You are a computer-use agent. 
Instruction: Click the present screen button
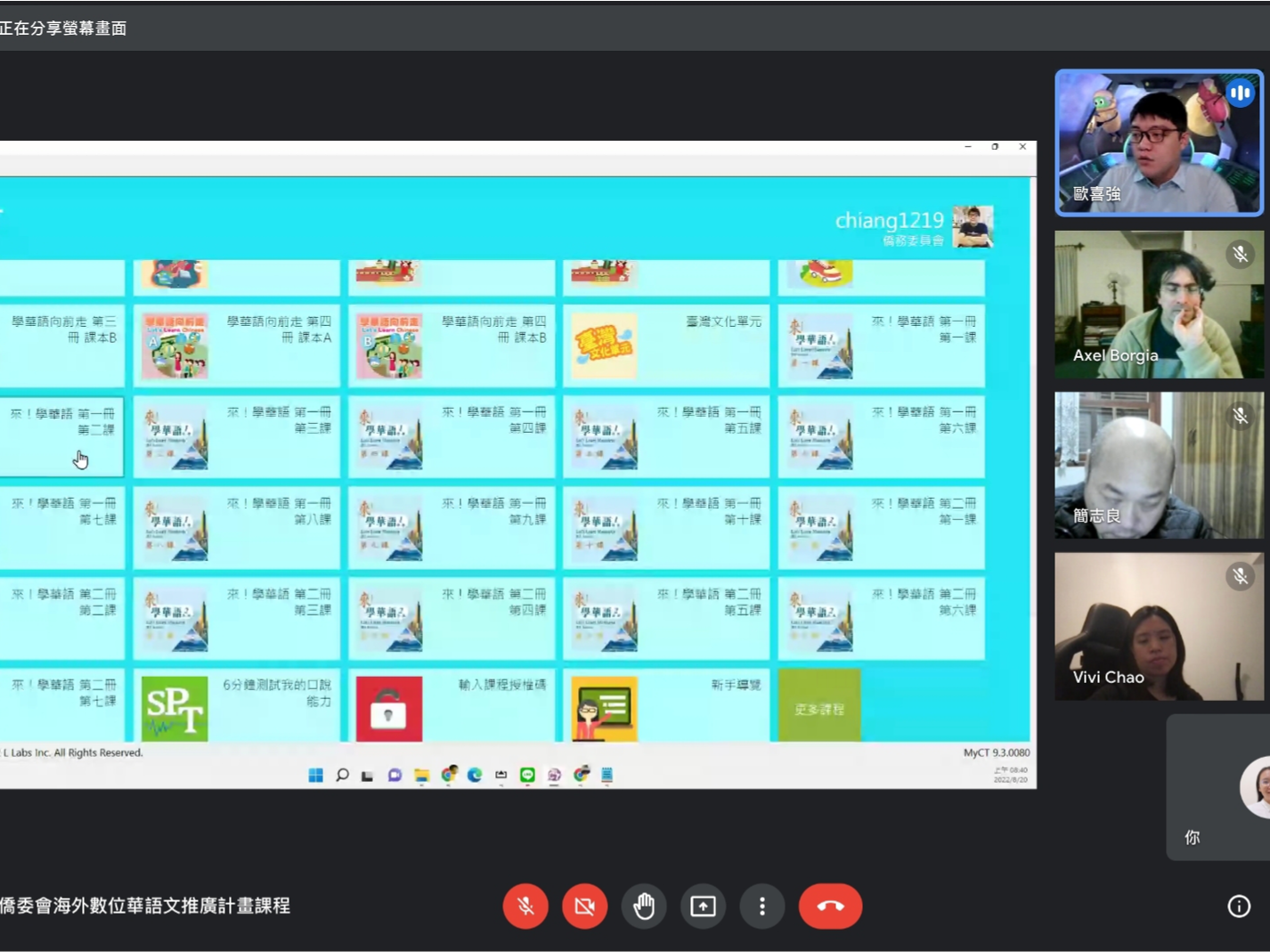(703, 907)
